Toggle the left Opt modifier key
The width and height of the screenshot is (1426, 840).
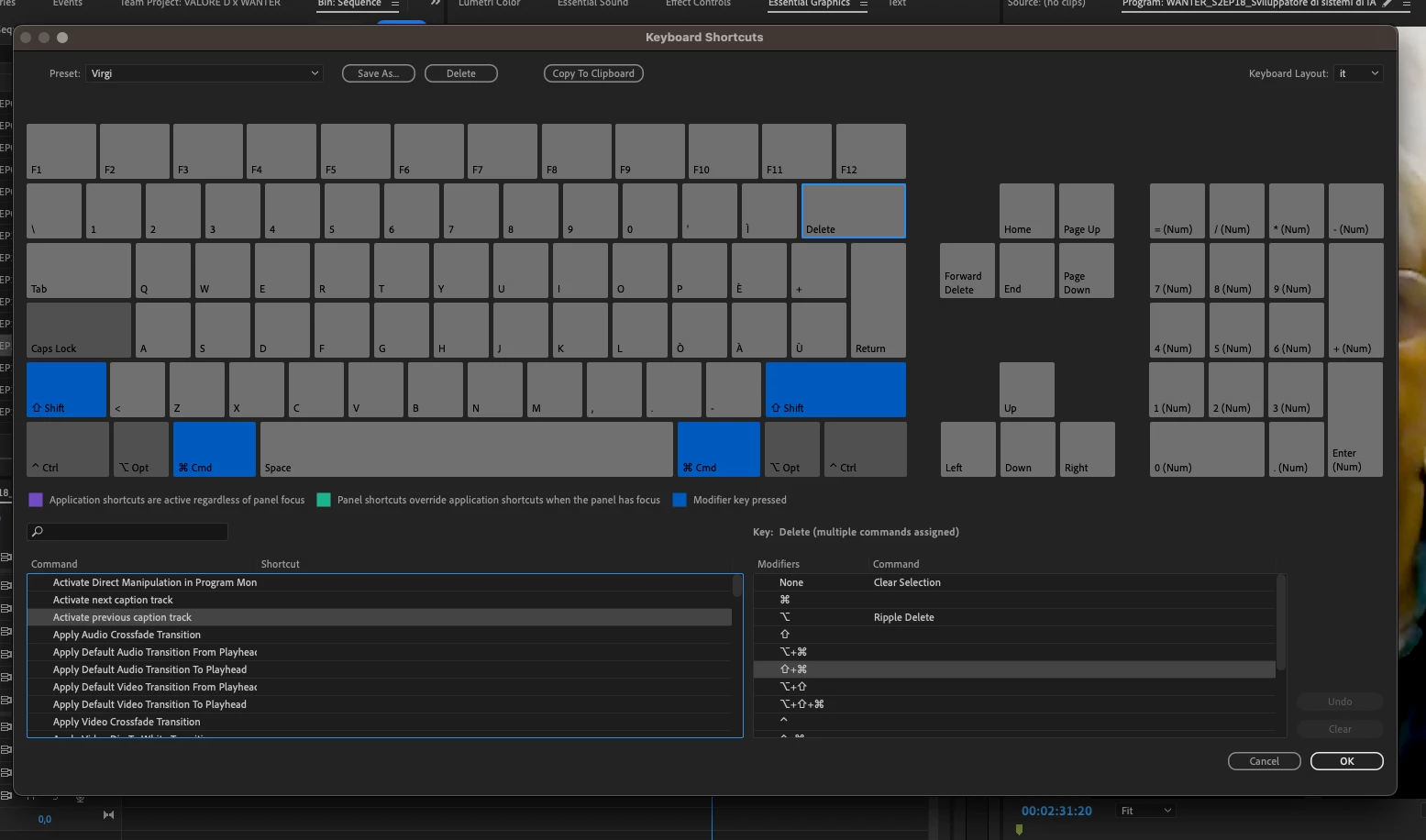pyautogui.click(x=141, y=449)
